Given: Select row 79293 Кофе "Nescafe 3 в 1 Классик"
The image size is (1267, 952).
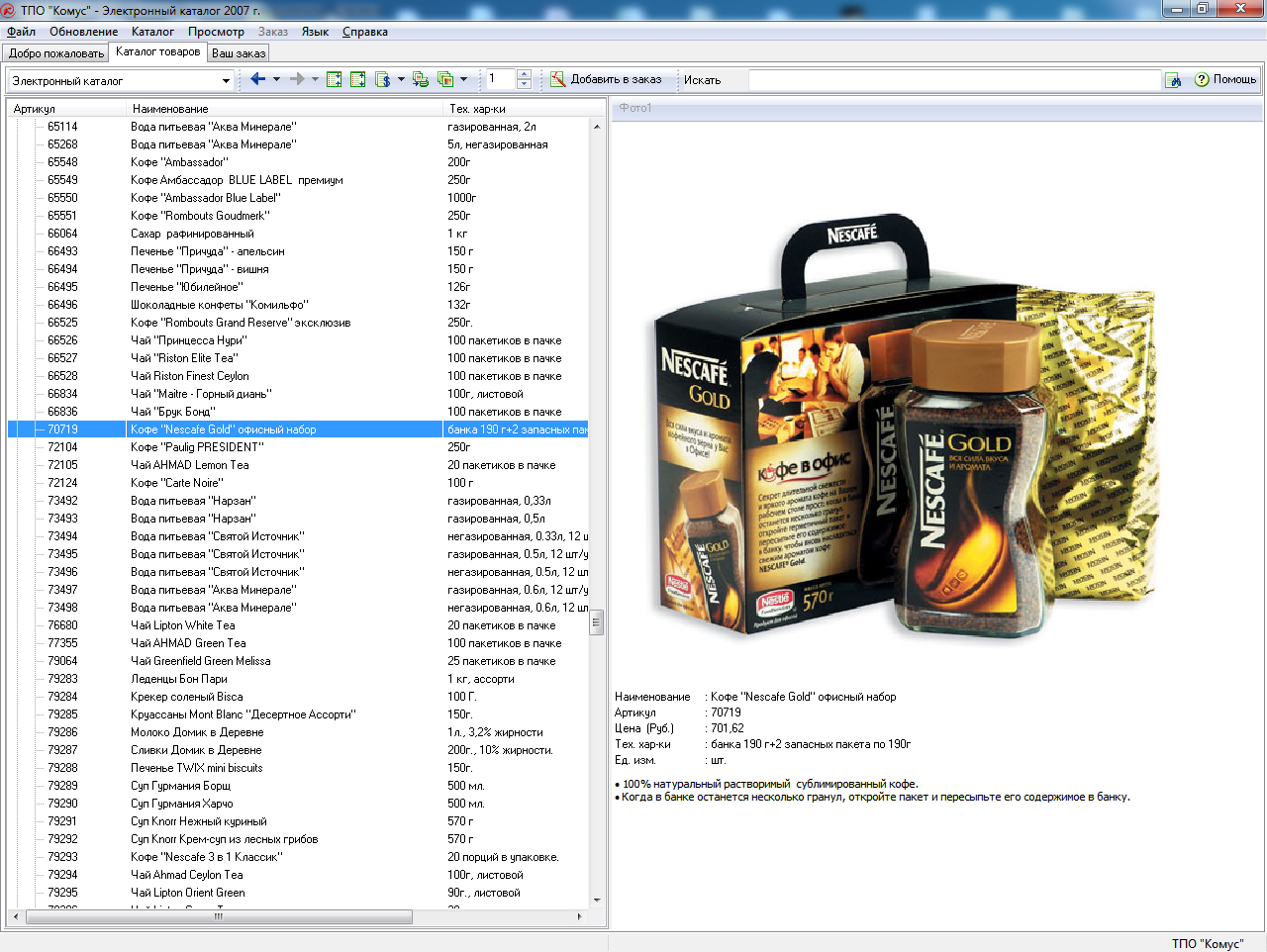Looking at the screenshot, I should click(298, 857).
